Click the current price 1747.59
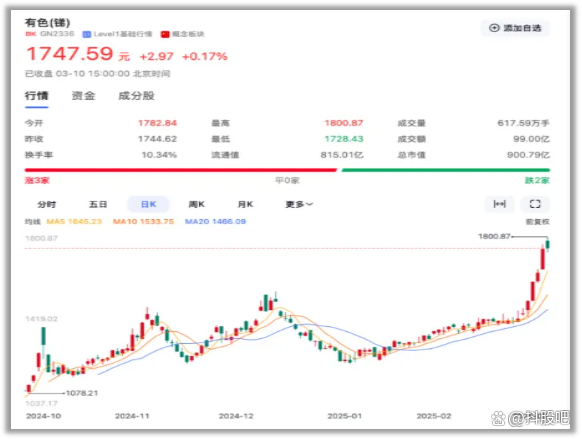 (69, 54)
